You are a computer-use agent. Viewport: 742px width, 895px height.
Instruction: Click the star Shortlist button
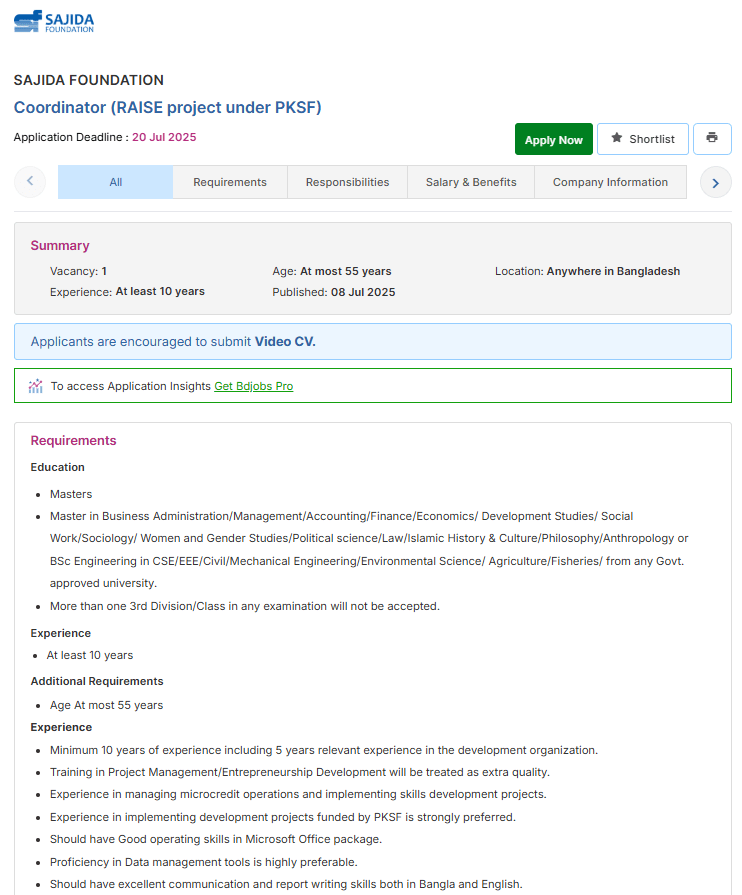click(x=642, y=139)
